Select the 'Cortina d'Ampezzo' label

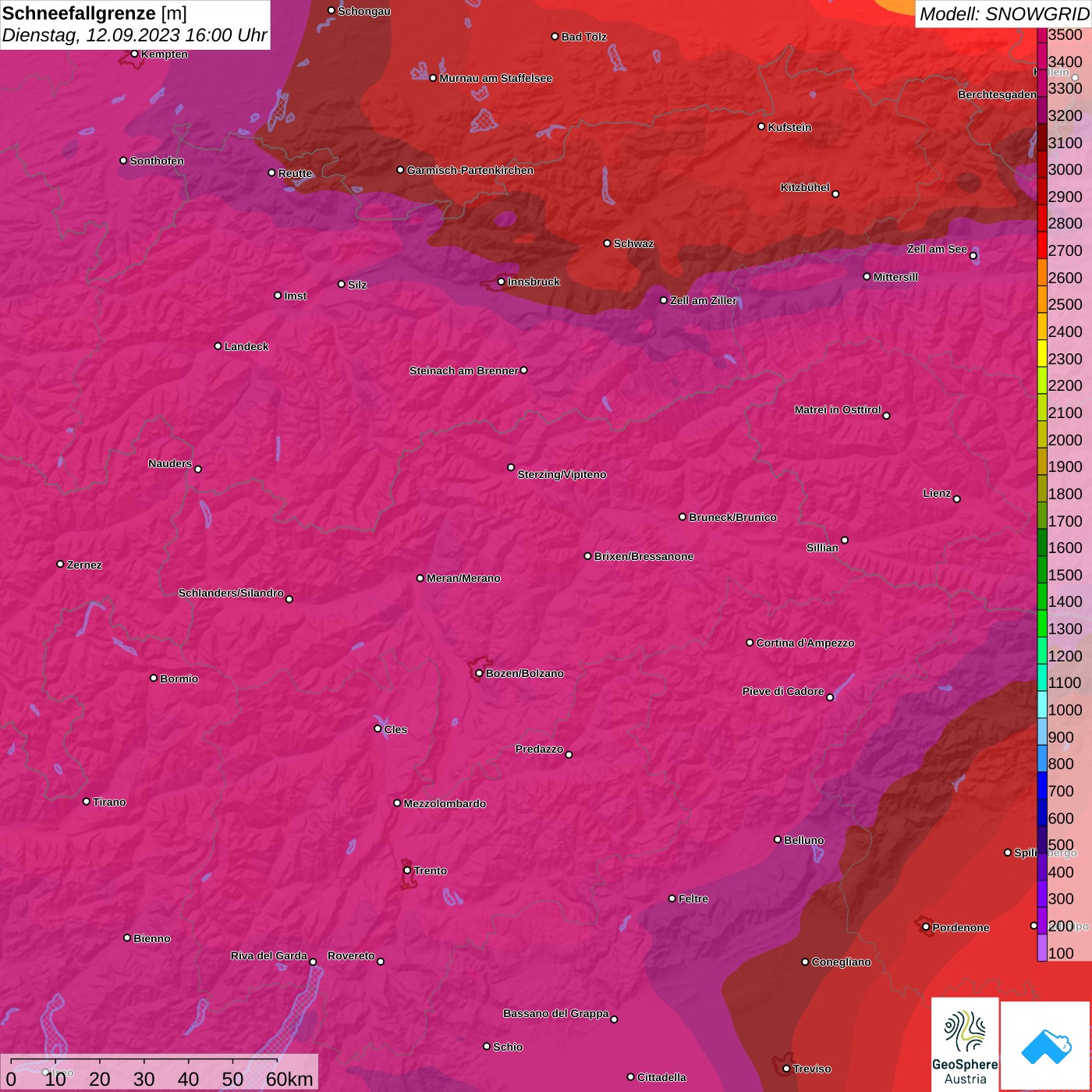(x=805, y=643)
